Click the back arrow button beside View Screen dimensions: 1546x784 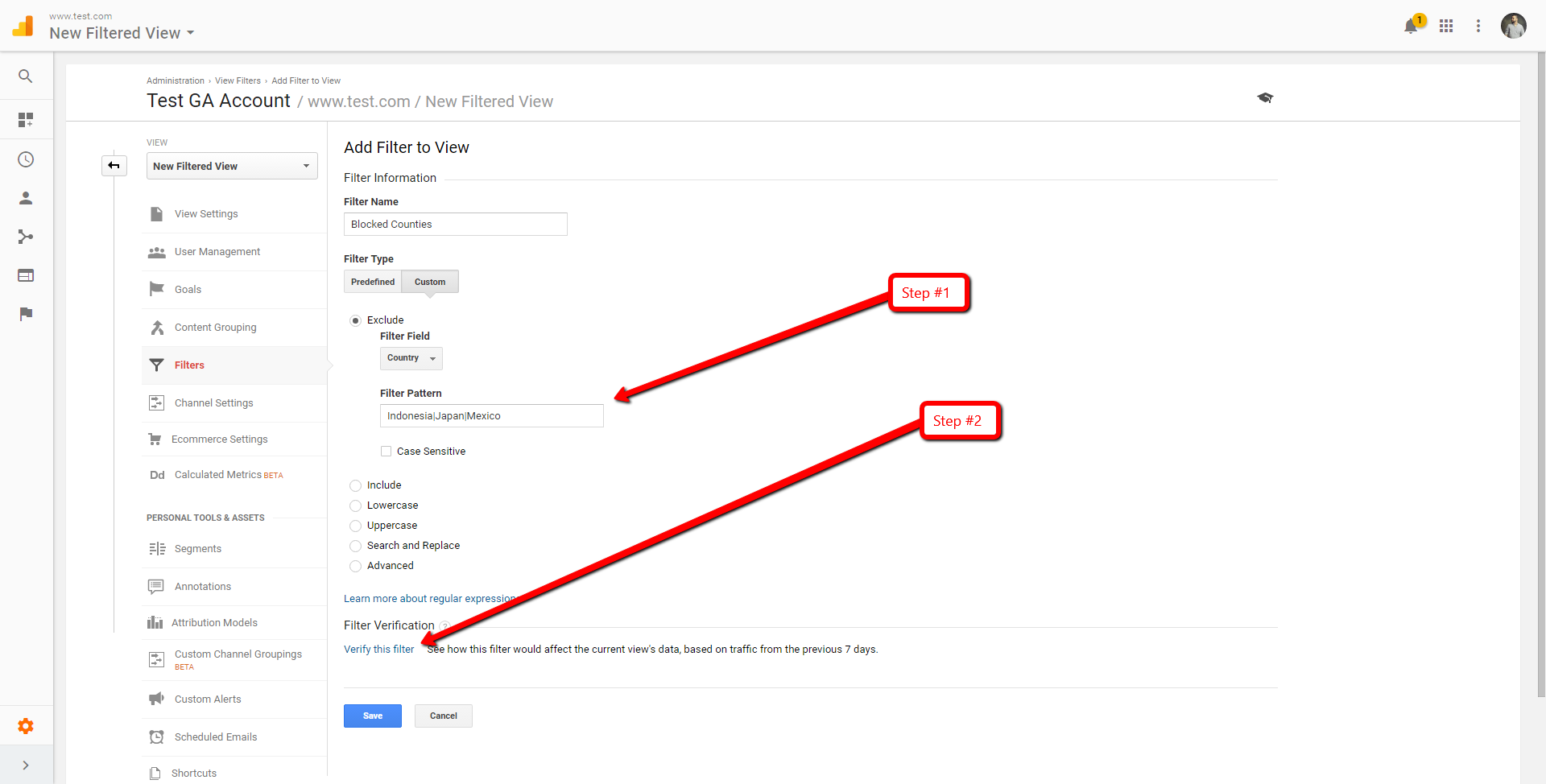coord(114,166)
